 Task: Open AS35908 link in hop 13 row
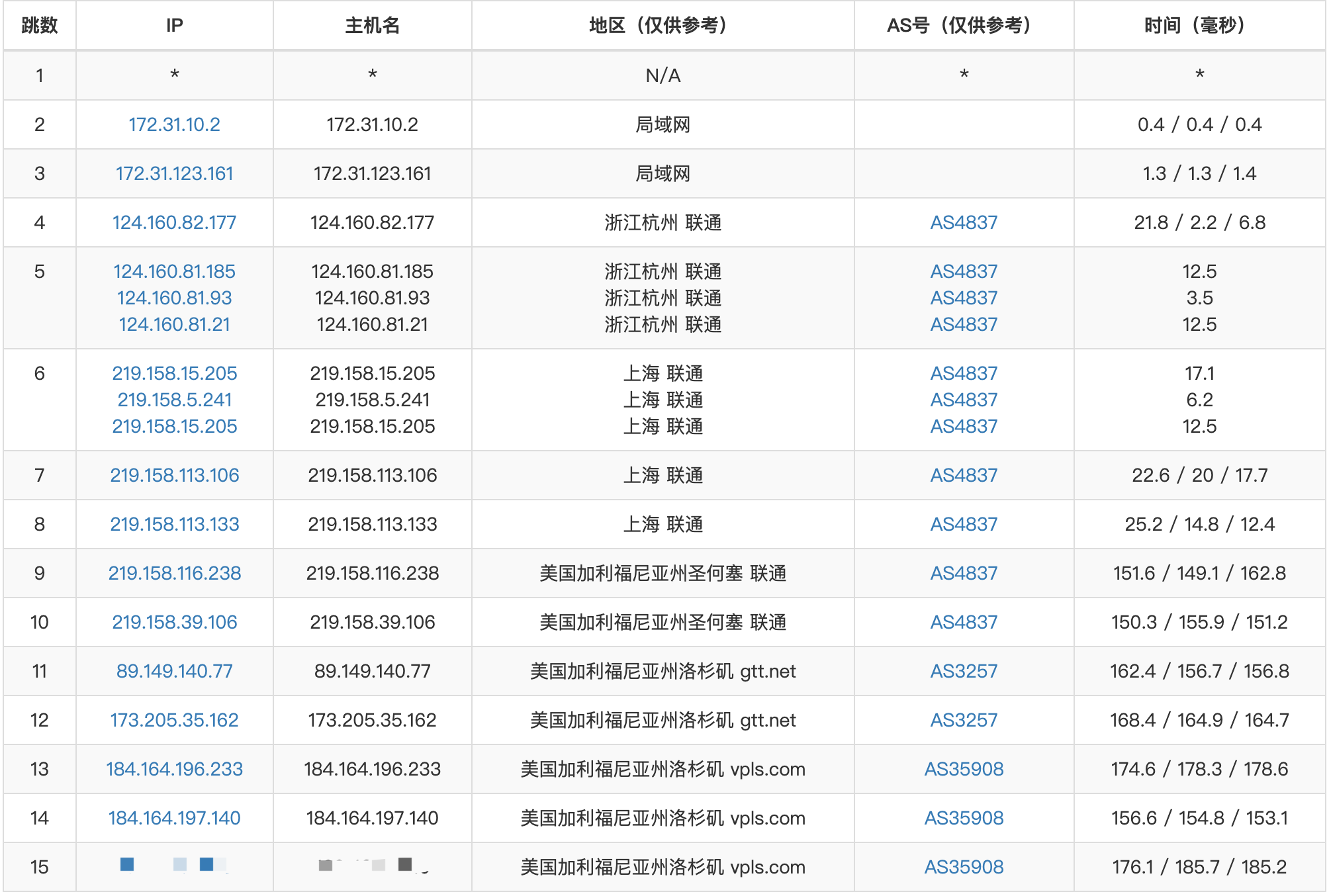[x=963, y=769]
